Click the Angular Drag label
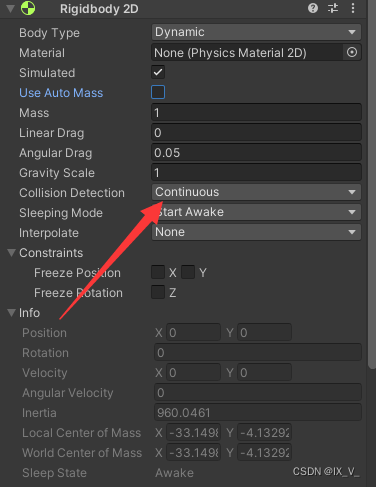Viewport: 376px width, 487px height. [x=55, y=153]
